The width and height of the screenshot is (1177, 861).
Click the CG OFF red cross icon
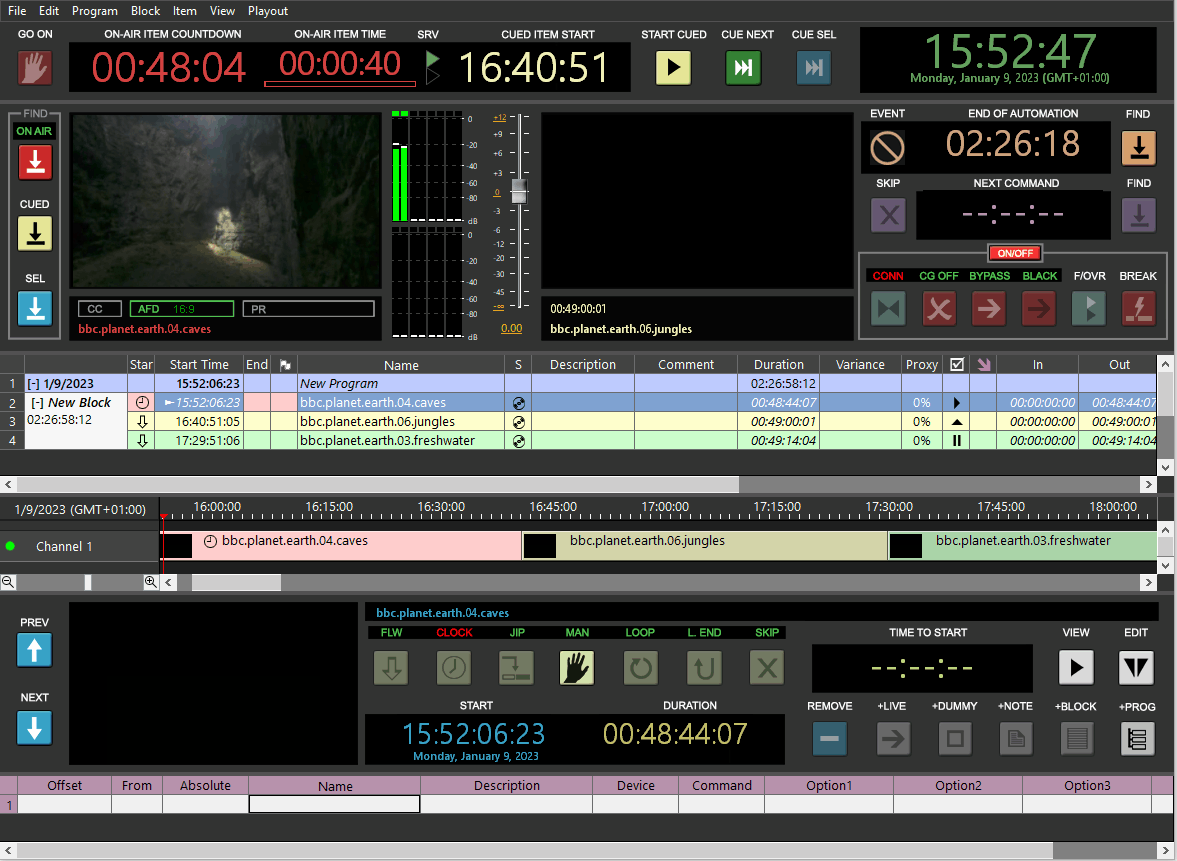tap(938, 309)
